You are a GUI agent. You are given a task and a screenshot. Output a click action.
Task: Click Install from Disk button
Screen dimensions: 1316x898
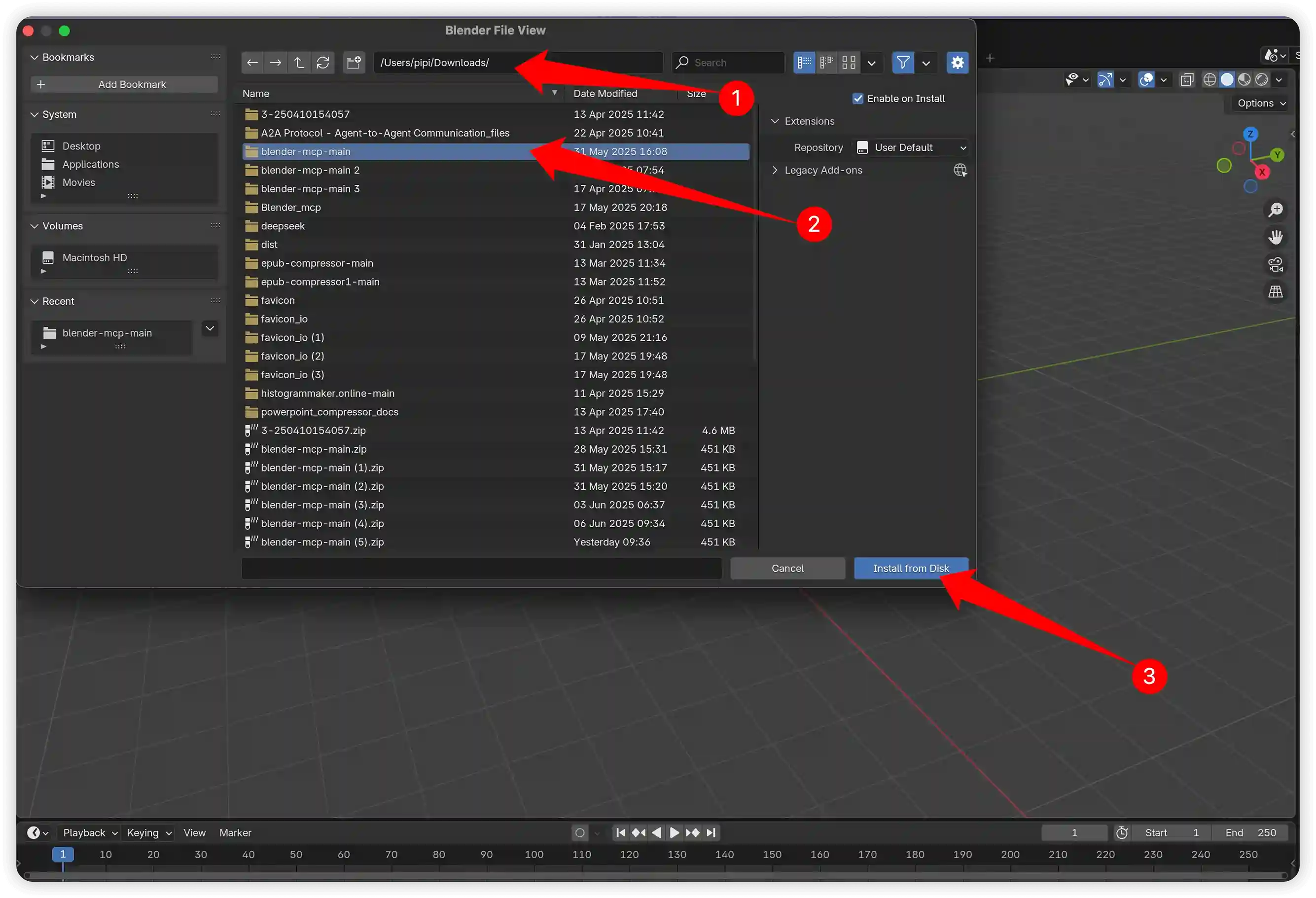point(911,569)
